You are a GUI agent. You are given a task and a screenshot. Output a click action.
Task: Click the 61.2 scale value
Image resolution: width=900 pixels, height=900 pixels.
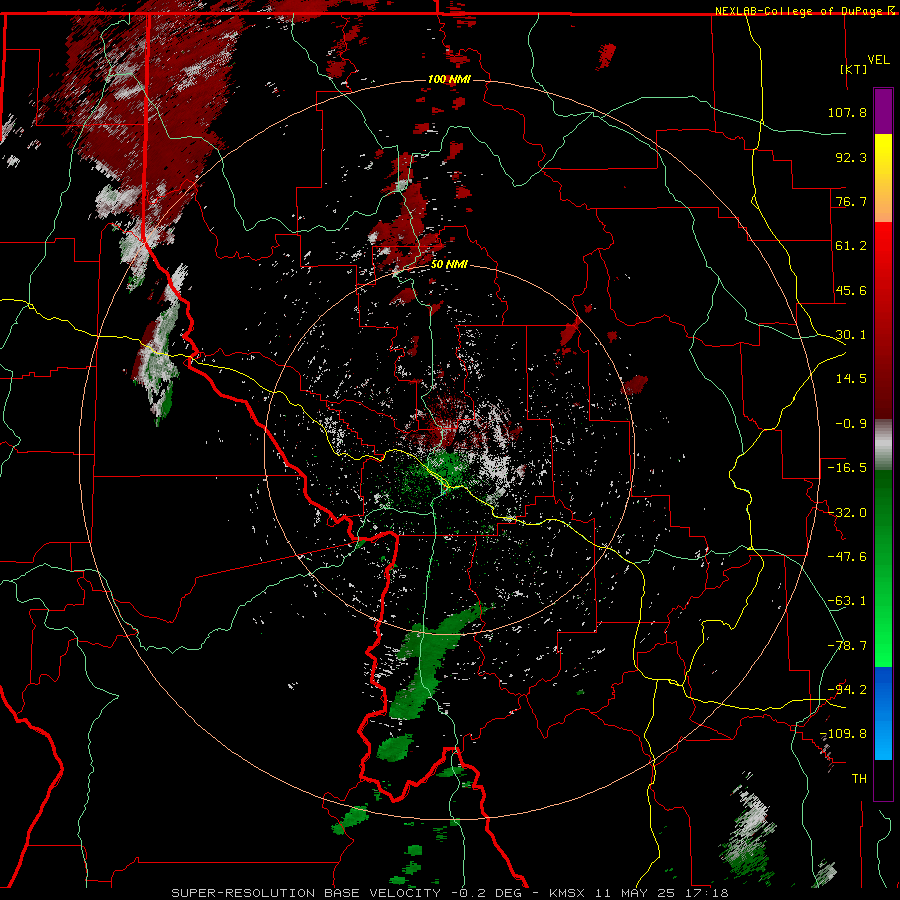tap(851, 246)
